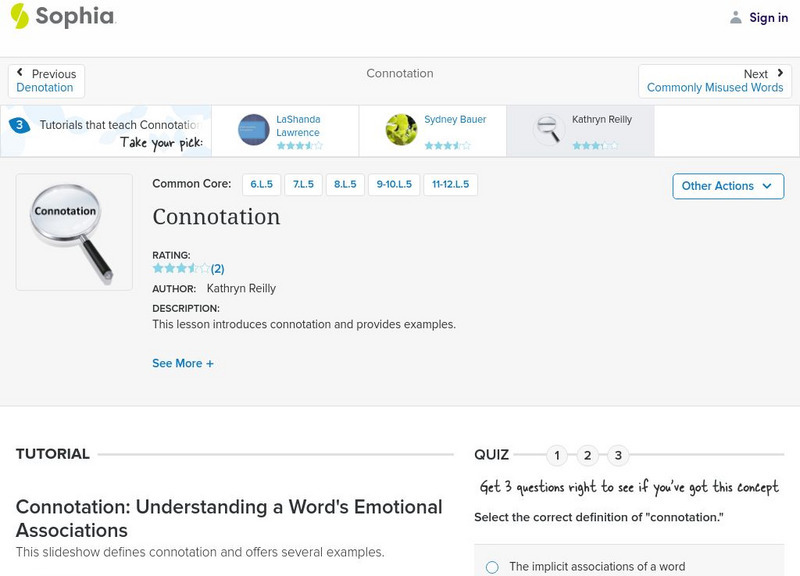Open the Other Actions dropdown
Image resolution: width=800 pixels, height=576 pixels.
point(727,186)
